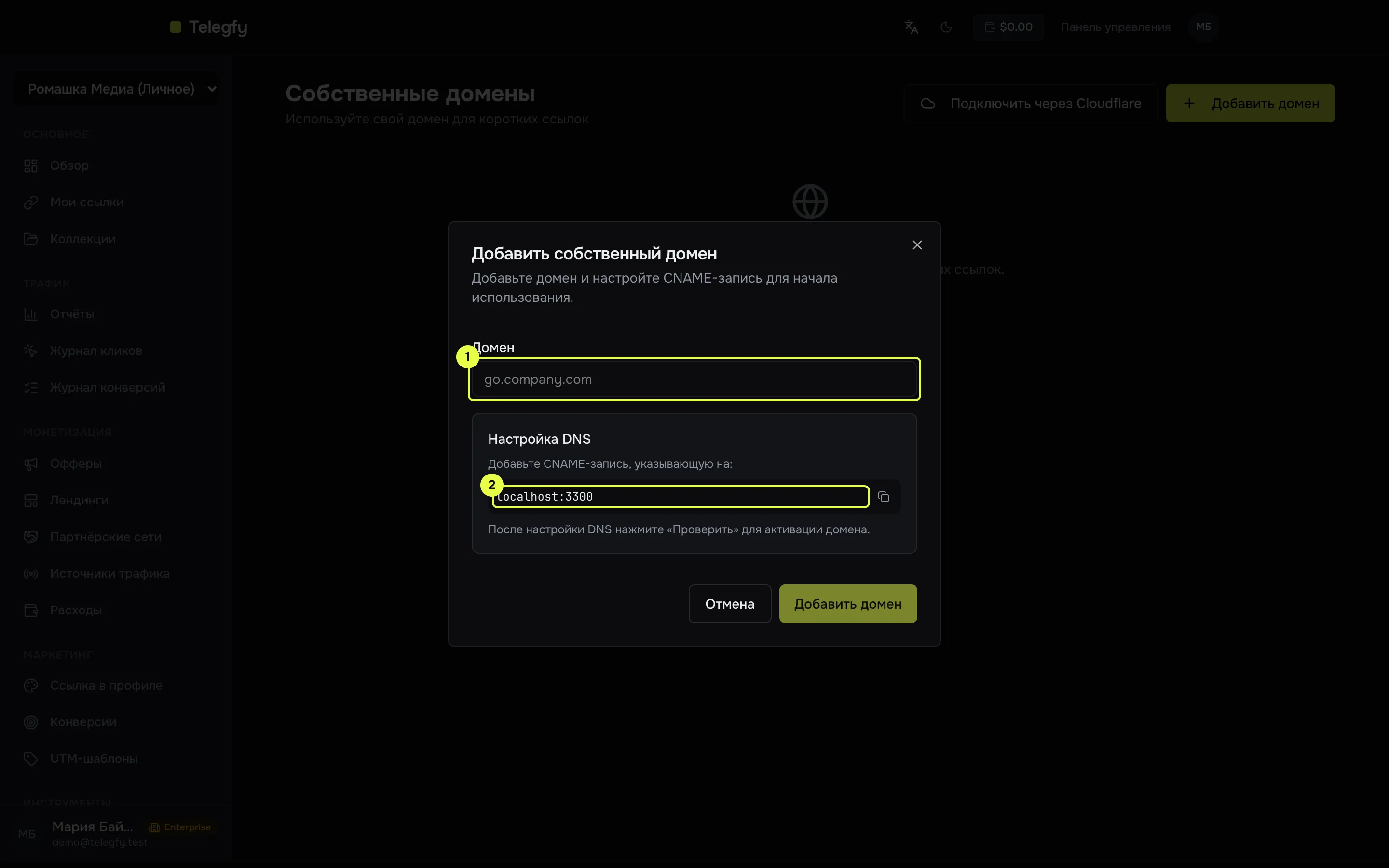Screen dimensions: 1389x868
Task: Click the Telegfy logo
Action: tap(209, 27)
